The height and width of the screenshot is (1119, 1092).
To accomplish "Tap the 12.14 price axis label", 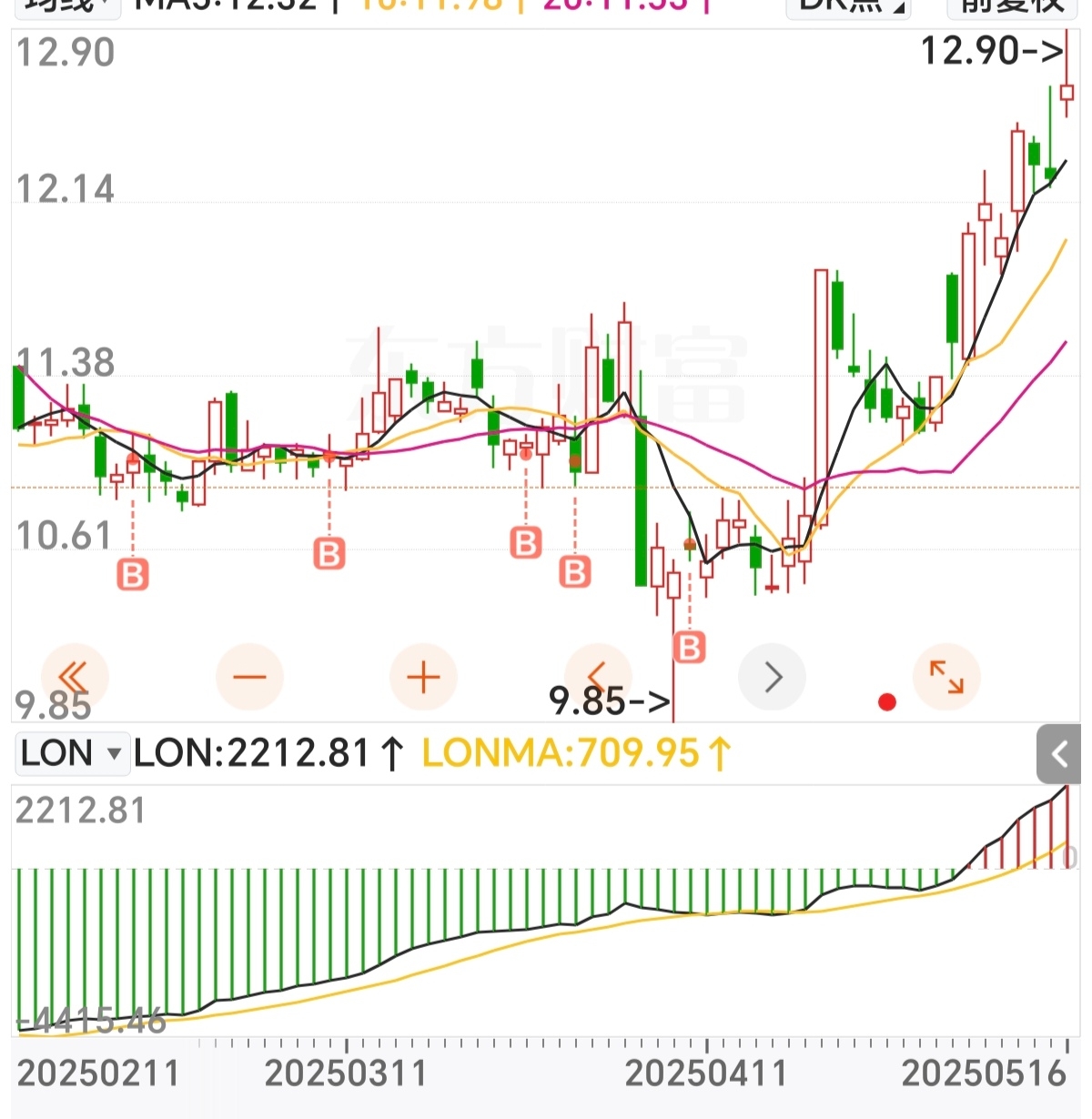I will point(66,189).
